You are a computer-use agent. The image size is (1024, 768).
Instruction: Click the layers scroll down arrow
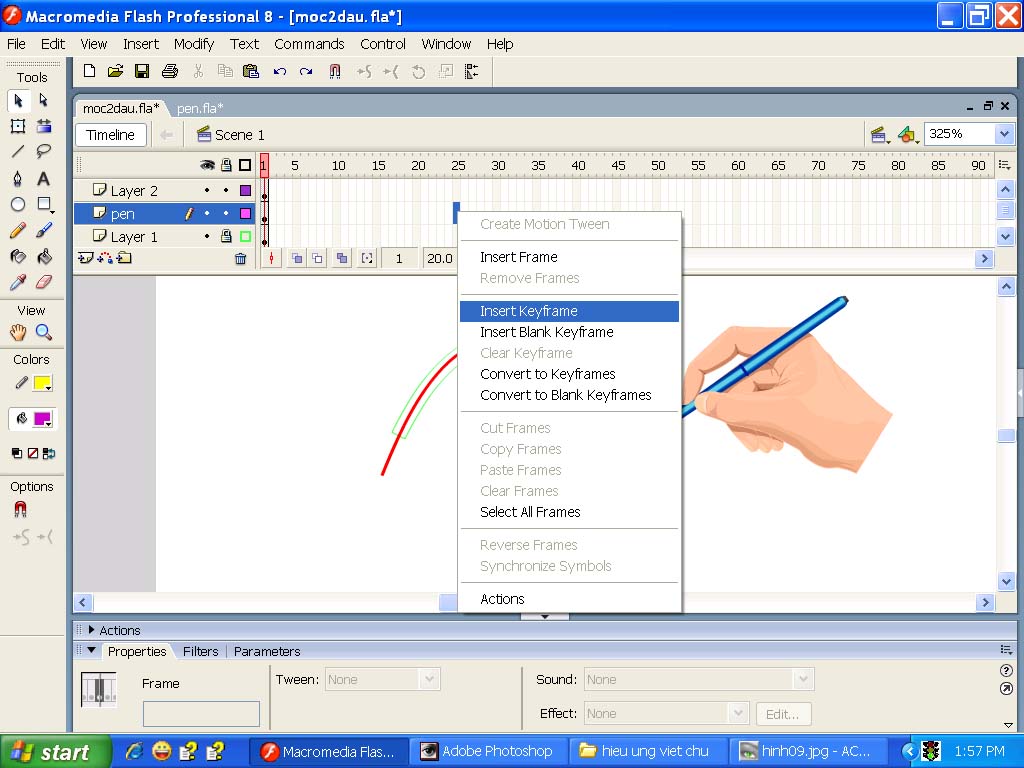pyautogui.click(x=1006, y=236)
